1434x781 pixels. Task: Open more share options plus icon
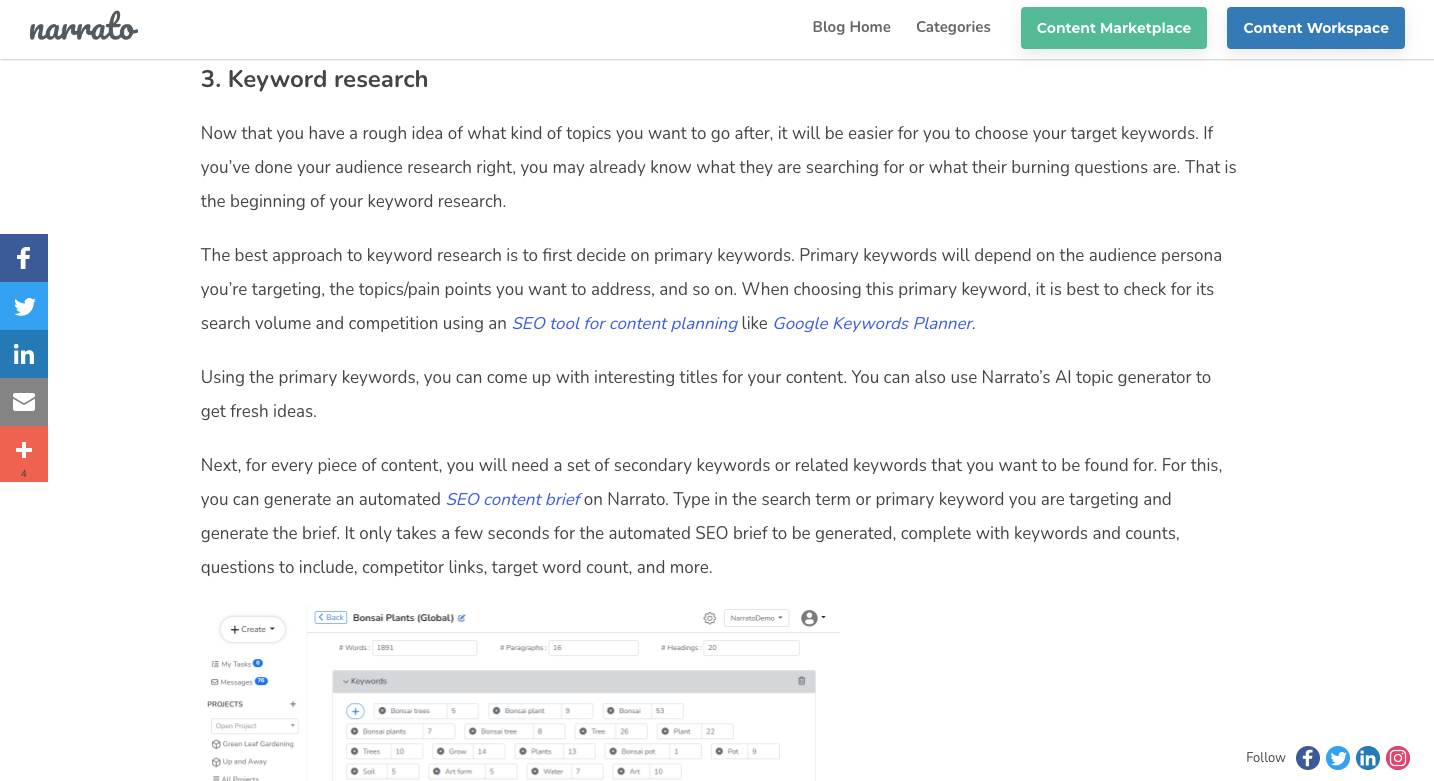(24, 454)
